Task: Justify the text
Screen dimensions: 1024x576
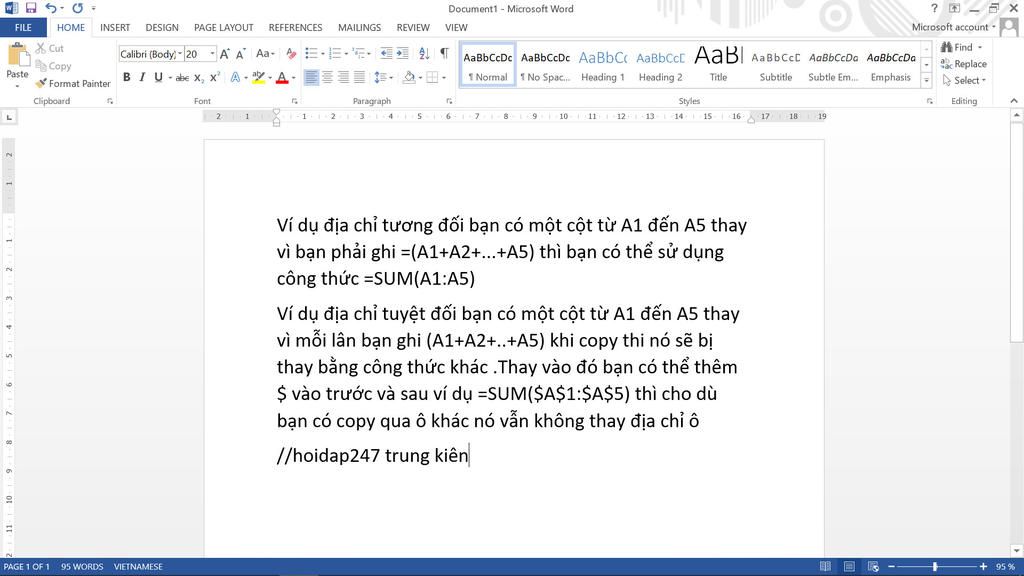Action: [359, 77]
